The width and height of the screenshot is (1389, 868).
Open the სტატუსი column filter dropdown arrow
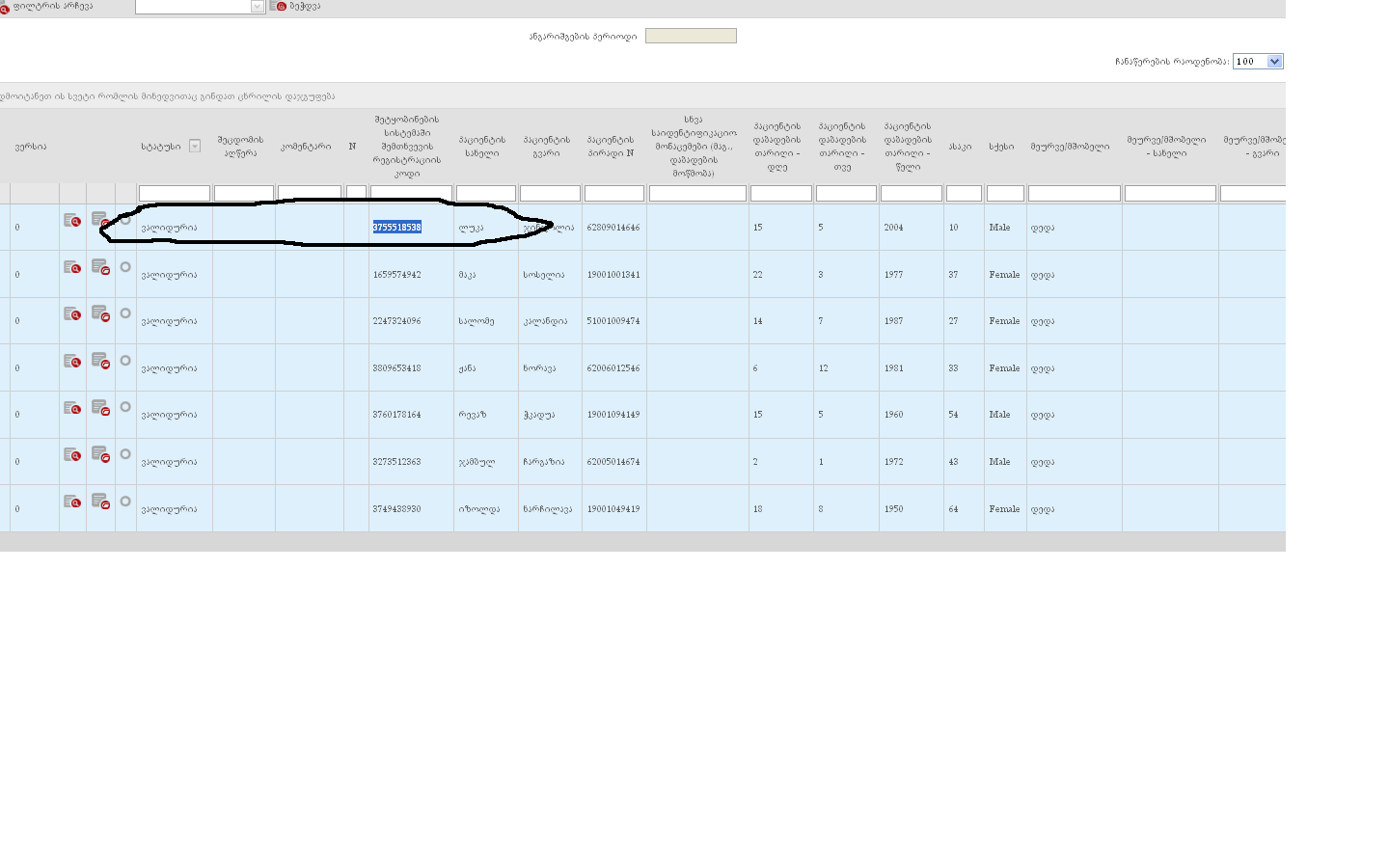[195, 147]
